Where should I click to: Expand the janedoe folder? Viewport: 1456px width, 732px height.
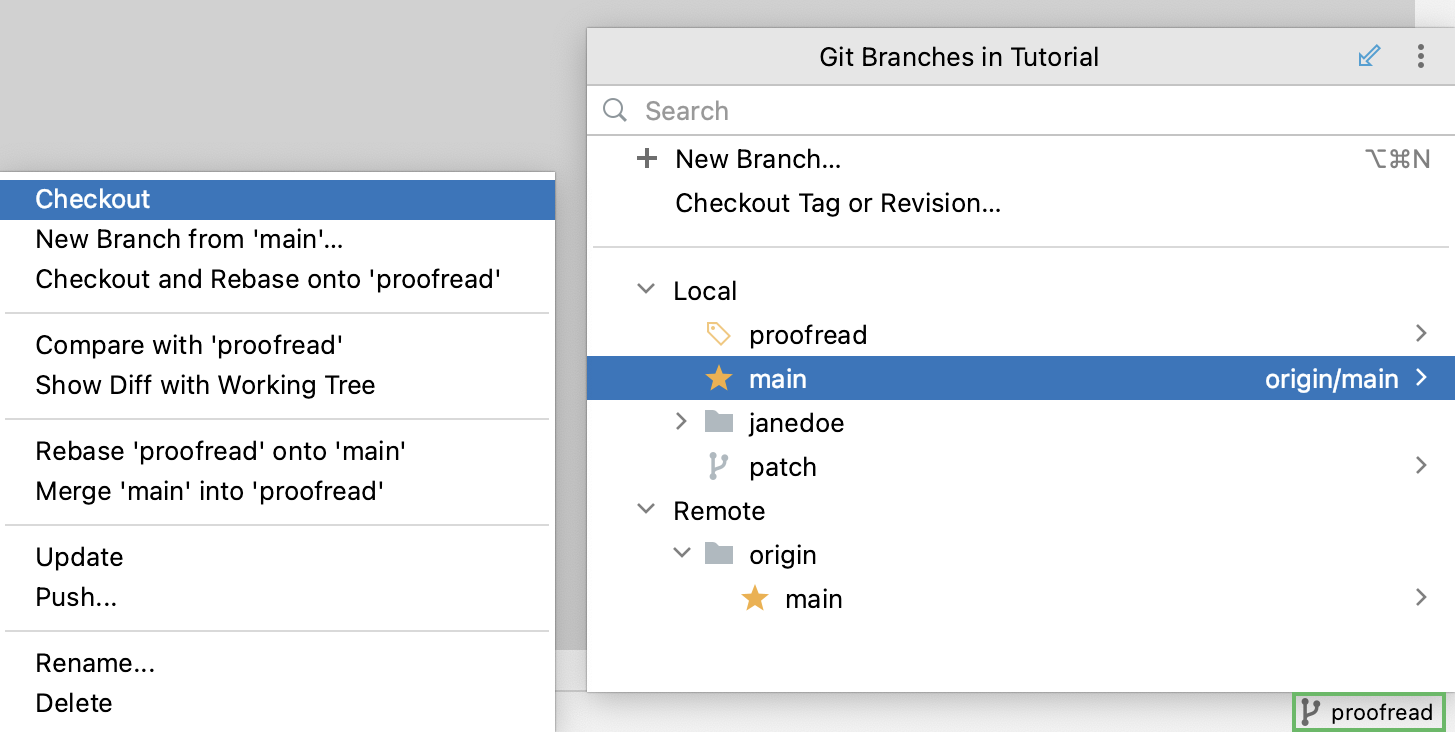682,422
